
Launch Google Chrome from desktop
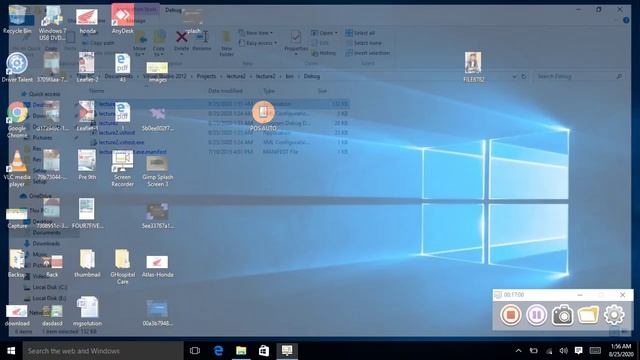coord(17,120)
